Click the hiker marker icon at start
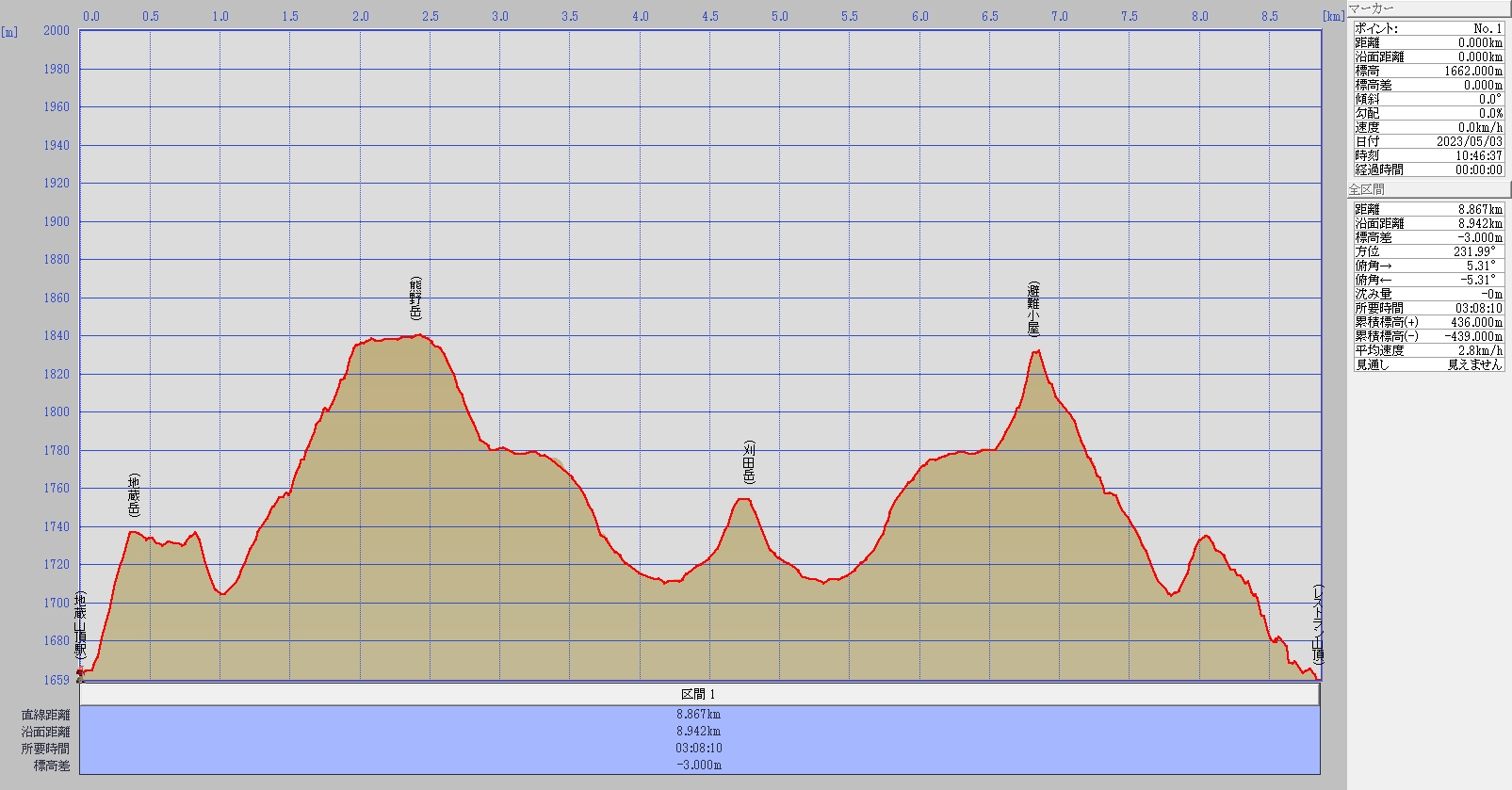Image resolution: width=1512 pixels, height=790 pixels. click(x=80, y=672)
